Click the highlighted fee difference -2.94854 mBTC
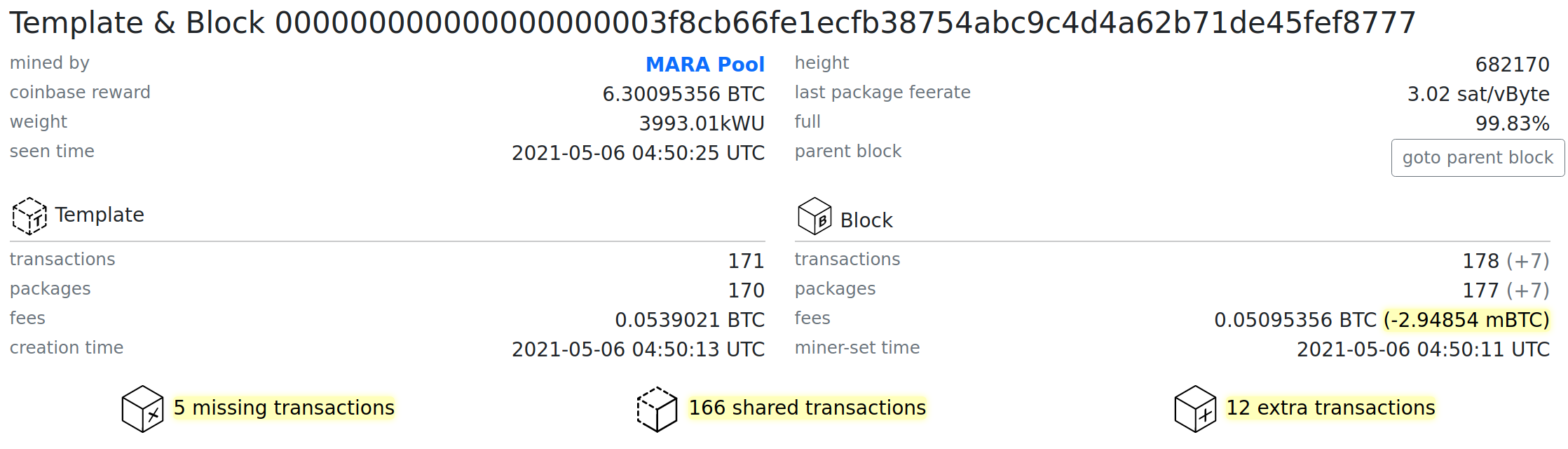This screenshot has width=1568, height=449. coord(1466,320)
